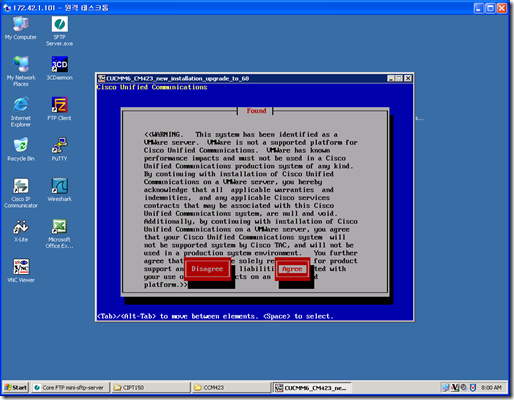
Task: Click the security shield tray icon
Action: [x=472, y=387]
